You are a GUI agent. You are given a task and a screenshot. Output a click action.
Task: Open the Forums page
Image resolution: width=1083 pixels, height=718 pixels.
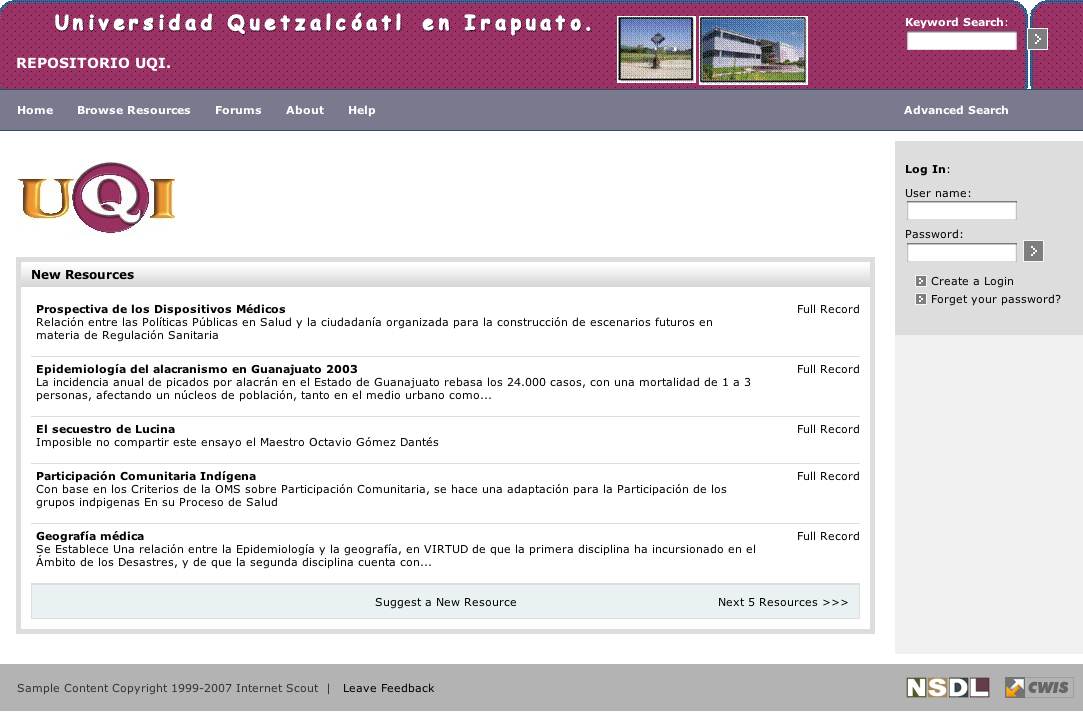click(x=238, y=110)
